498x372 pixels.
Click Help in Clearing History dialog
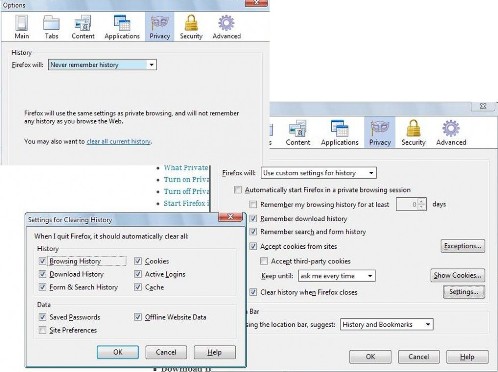pos(215,352)
